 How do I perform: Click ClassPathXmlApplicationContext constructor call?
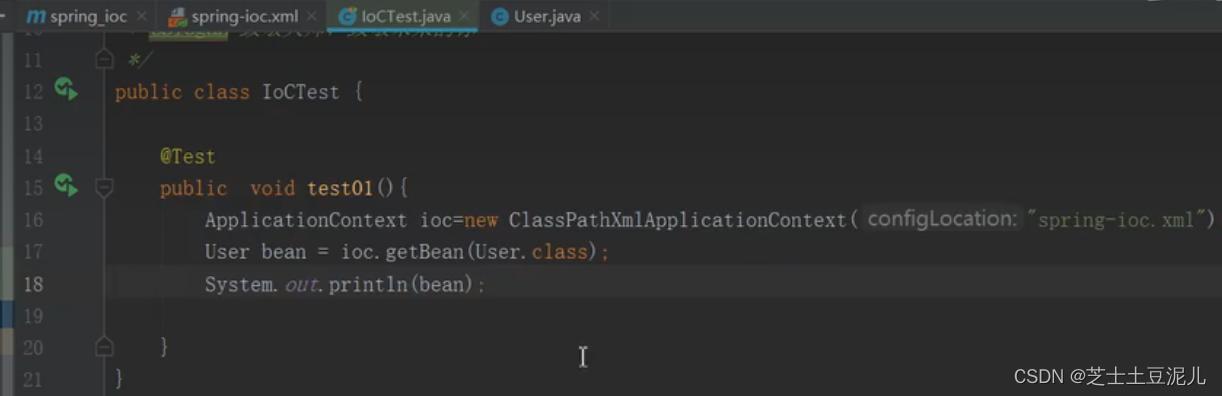pos(678,220)
